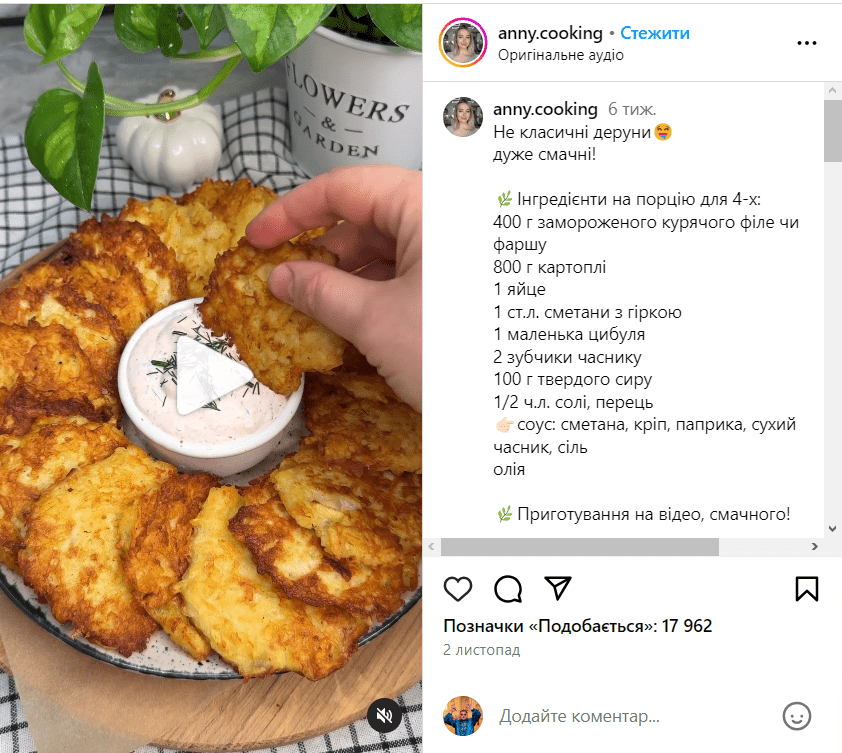
Task: Open emoji picker in comment field
Action: (797, 716)
